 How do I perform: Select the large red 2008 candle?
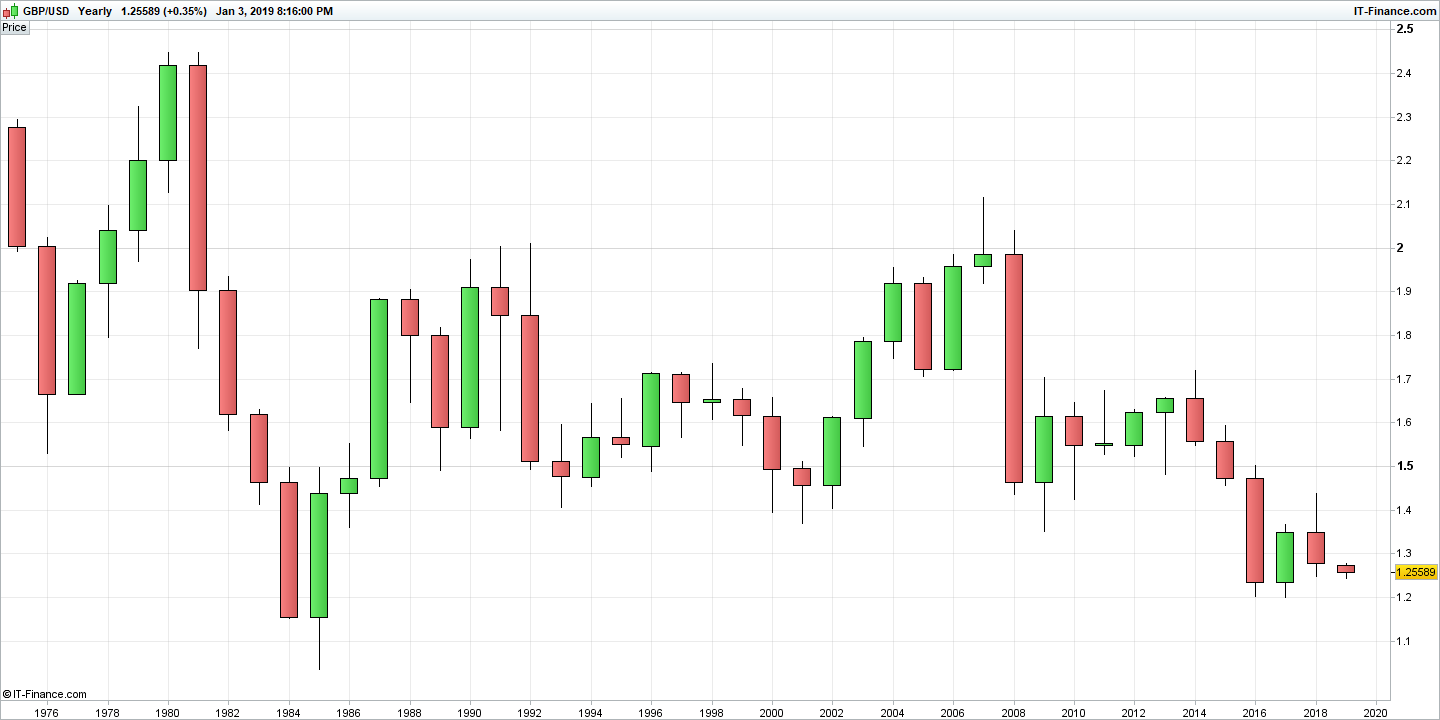(x=1013, y=368)
